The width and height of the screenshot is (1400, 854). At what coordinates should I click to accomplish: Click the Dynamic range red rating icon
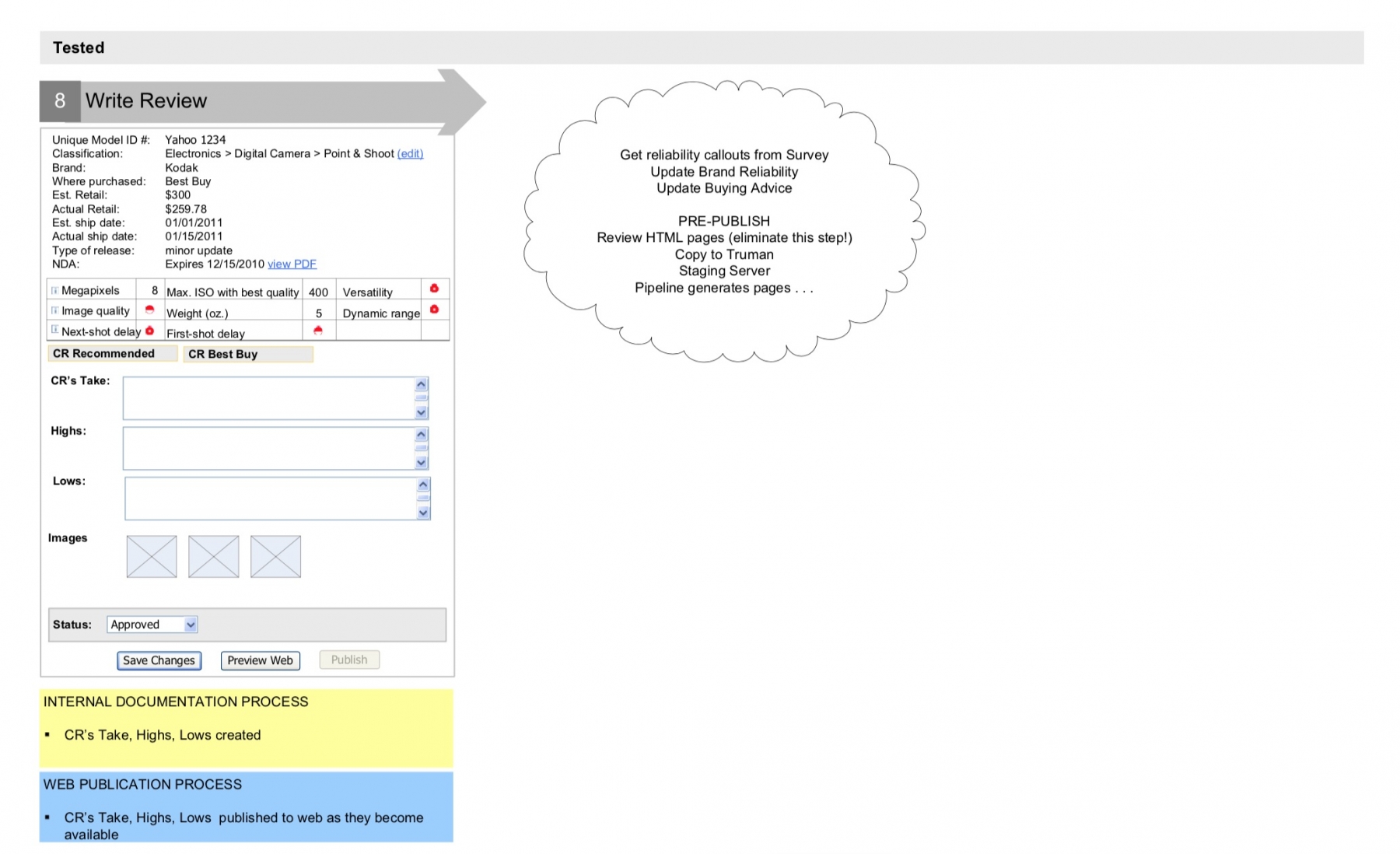coord(434,310)
